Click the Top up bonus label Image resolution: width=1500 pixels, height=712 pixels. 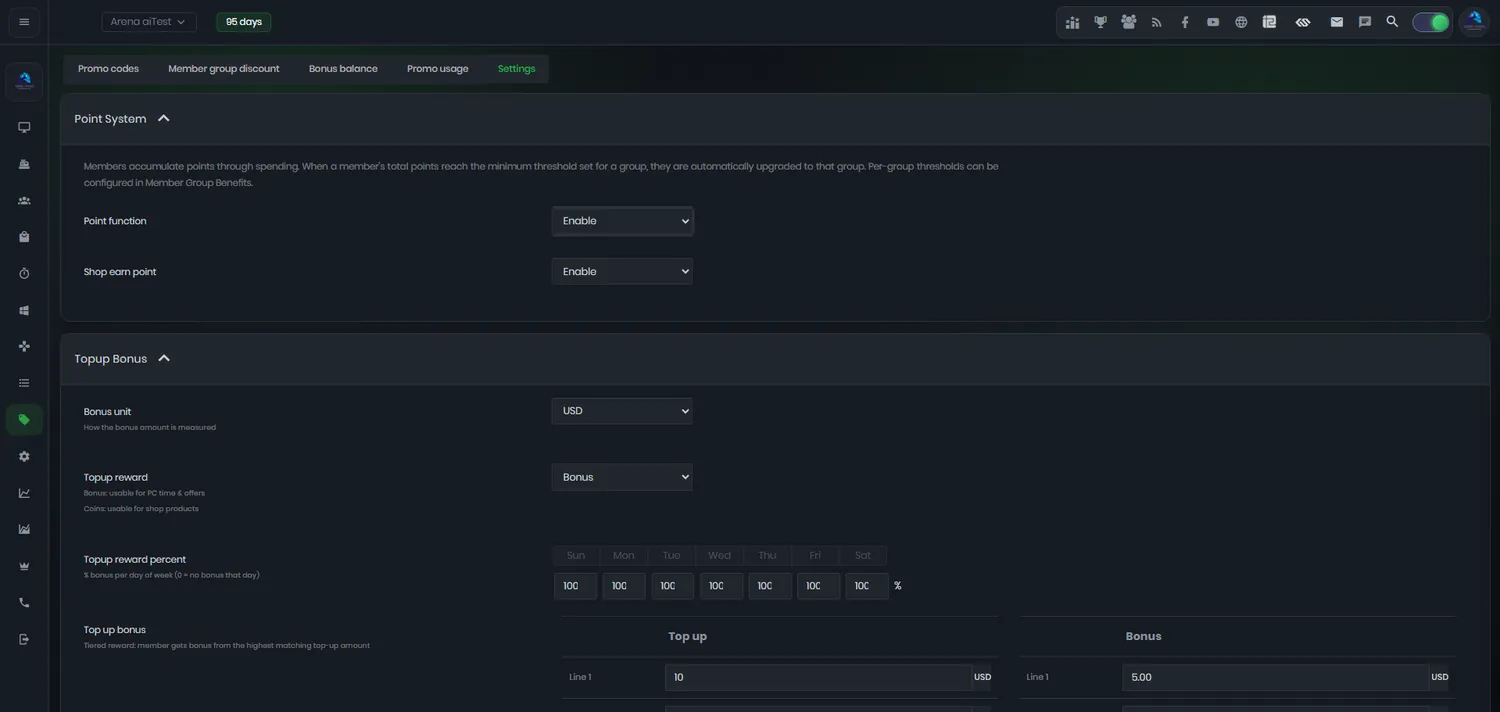115,630
